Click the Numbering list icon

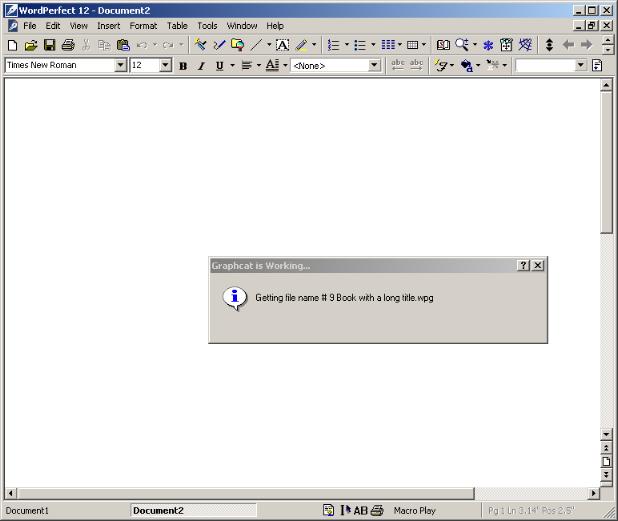click(x=333, y=45)
